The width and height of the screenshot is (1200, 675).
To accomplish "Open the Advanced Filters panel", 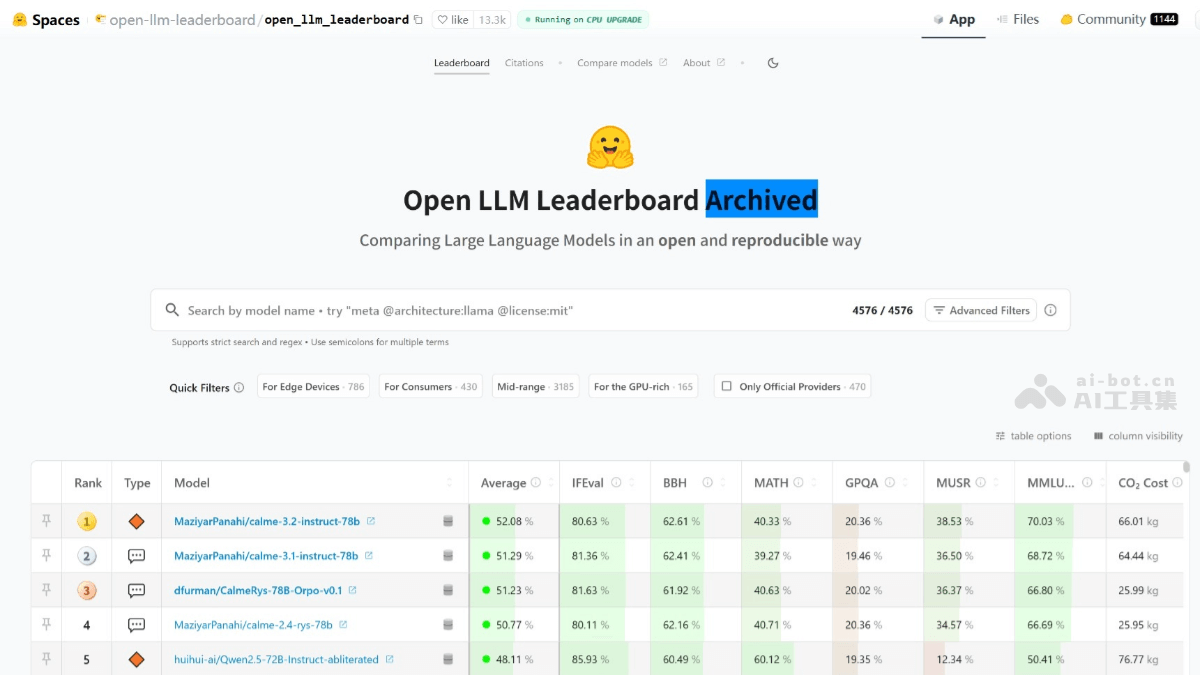I will (x=981, y=310).
